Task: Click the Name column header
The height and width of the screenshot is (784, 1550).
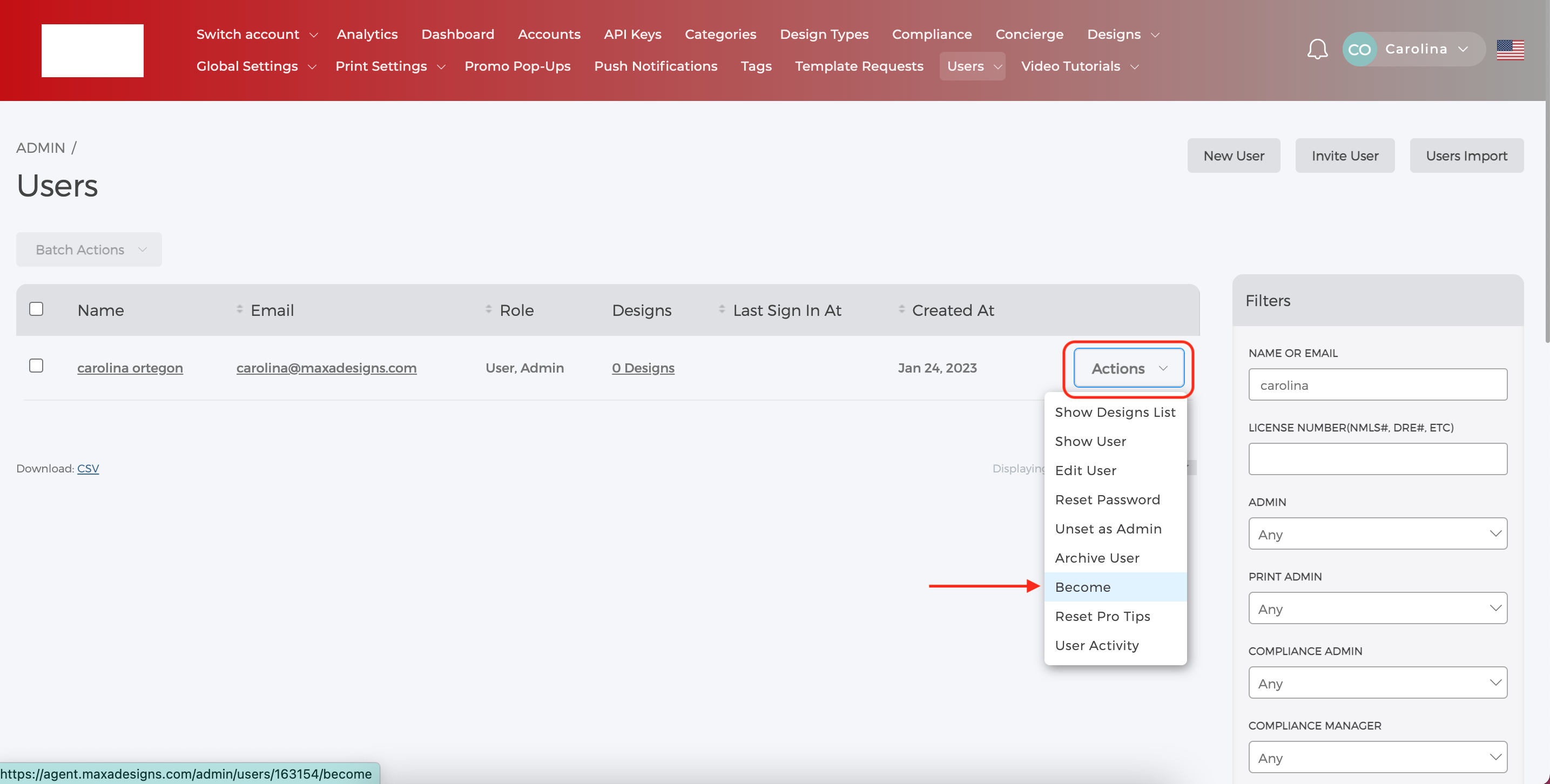Action: (100, 310)
